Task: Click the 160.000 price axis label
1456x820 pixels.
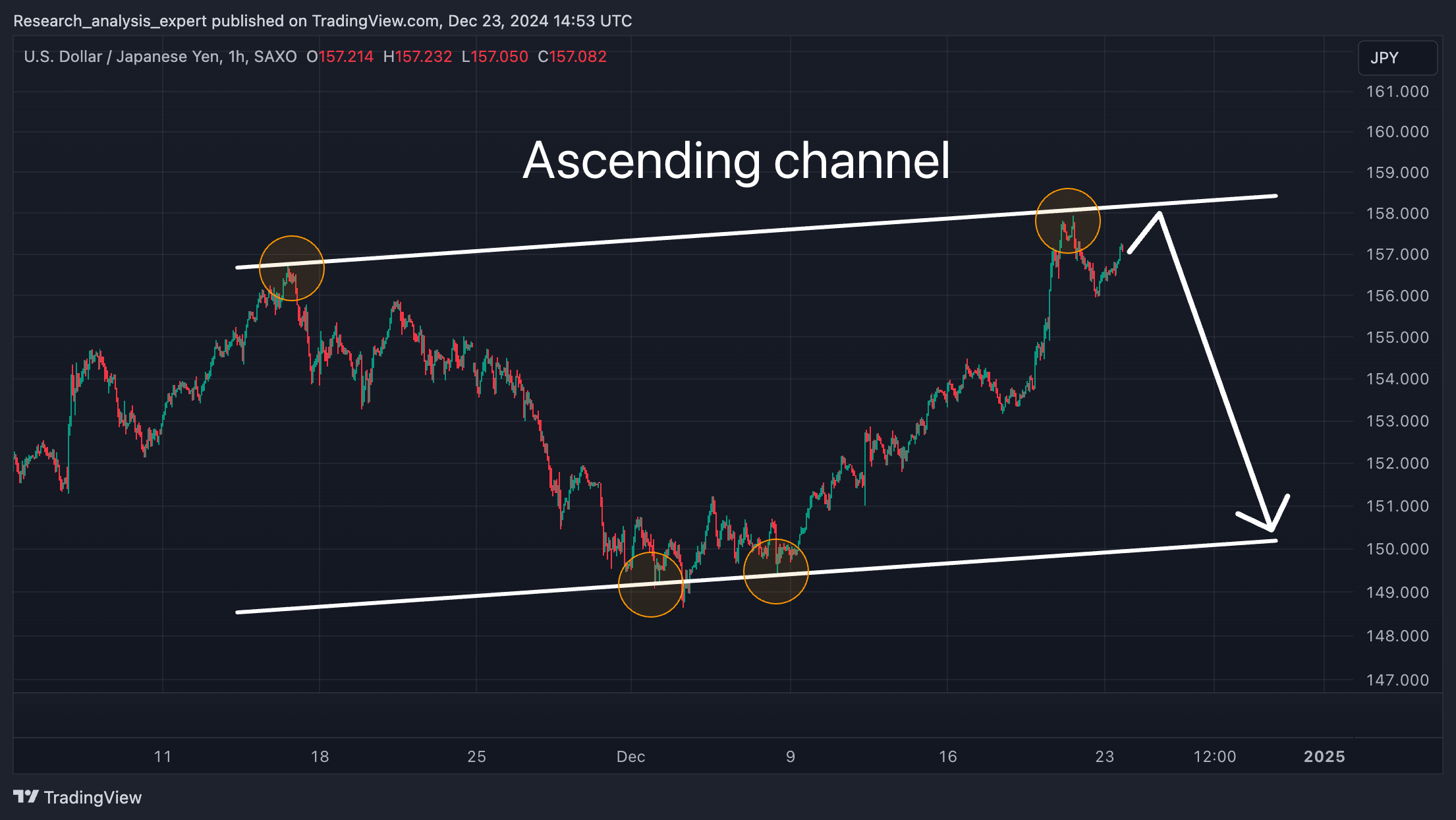Action: pos(1397,132)
